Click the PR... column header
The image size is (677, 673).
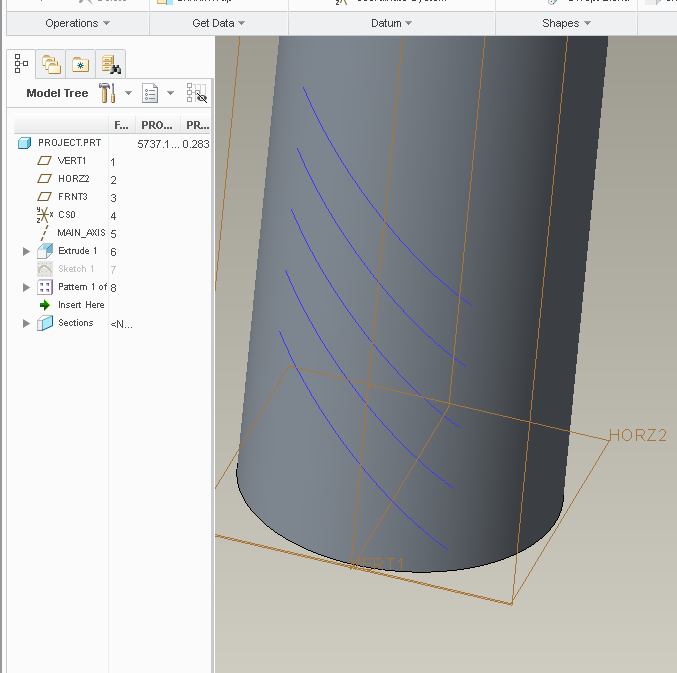(197, 125)
